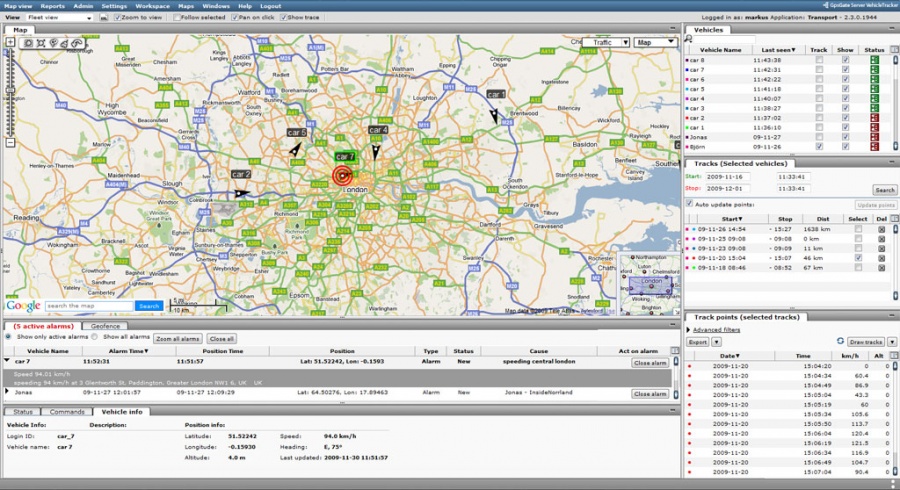This screenshot has width=900, height=490.
Task: Click the blue map Search button
Action: point(149,306)
